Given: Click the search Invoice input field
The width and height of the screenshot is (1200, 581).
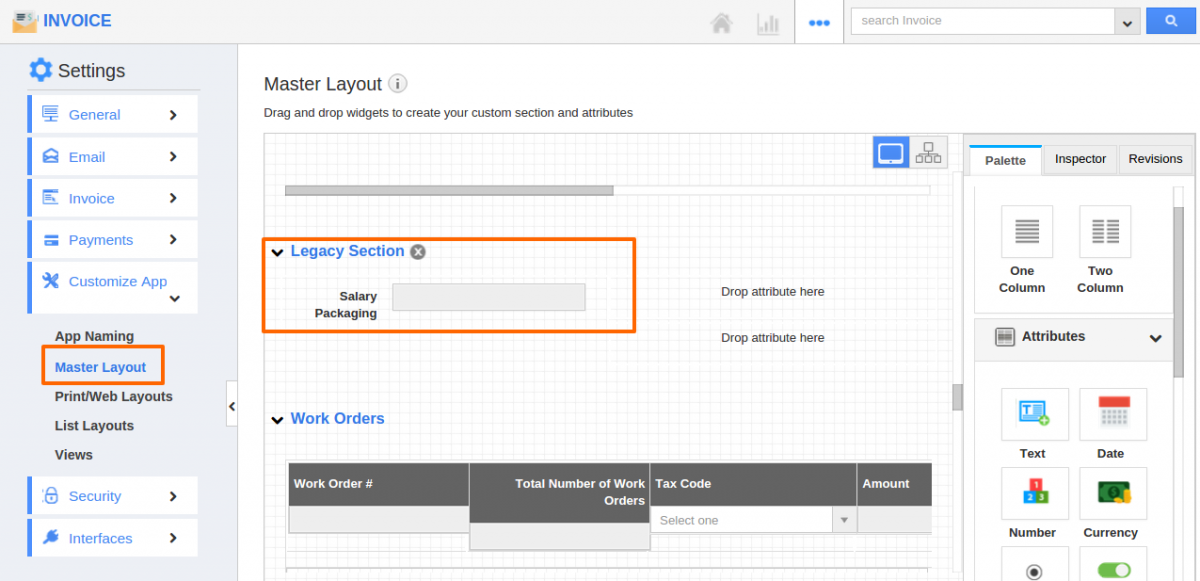Looking at the screenshot, I should pos(983,21).
